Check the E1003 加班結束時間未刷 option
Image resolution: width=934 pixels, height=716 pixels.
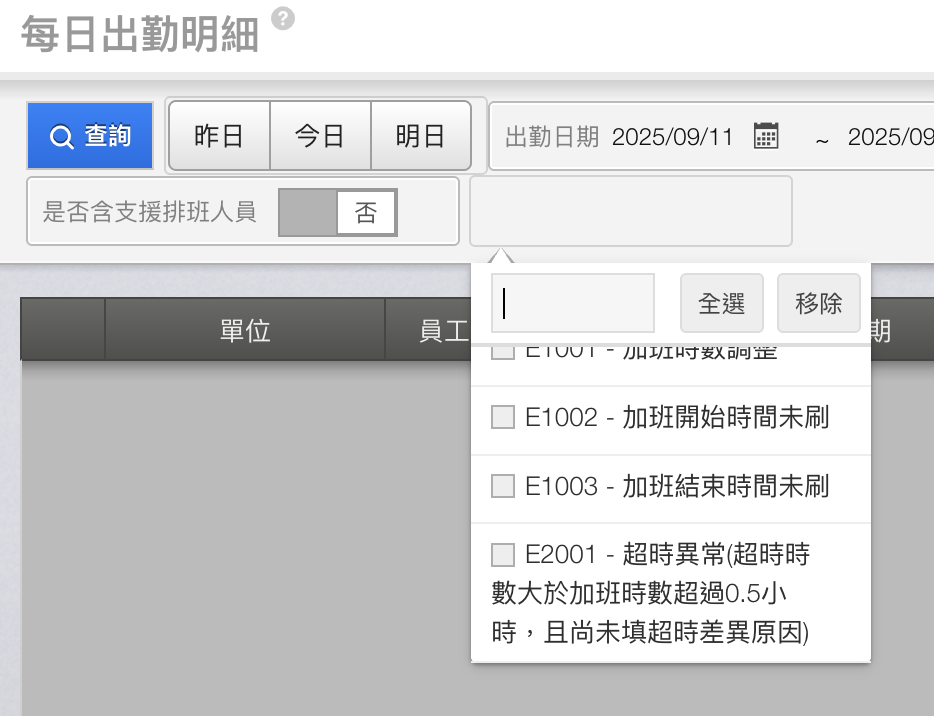[503, 487]
